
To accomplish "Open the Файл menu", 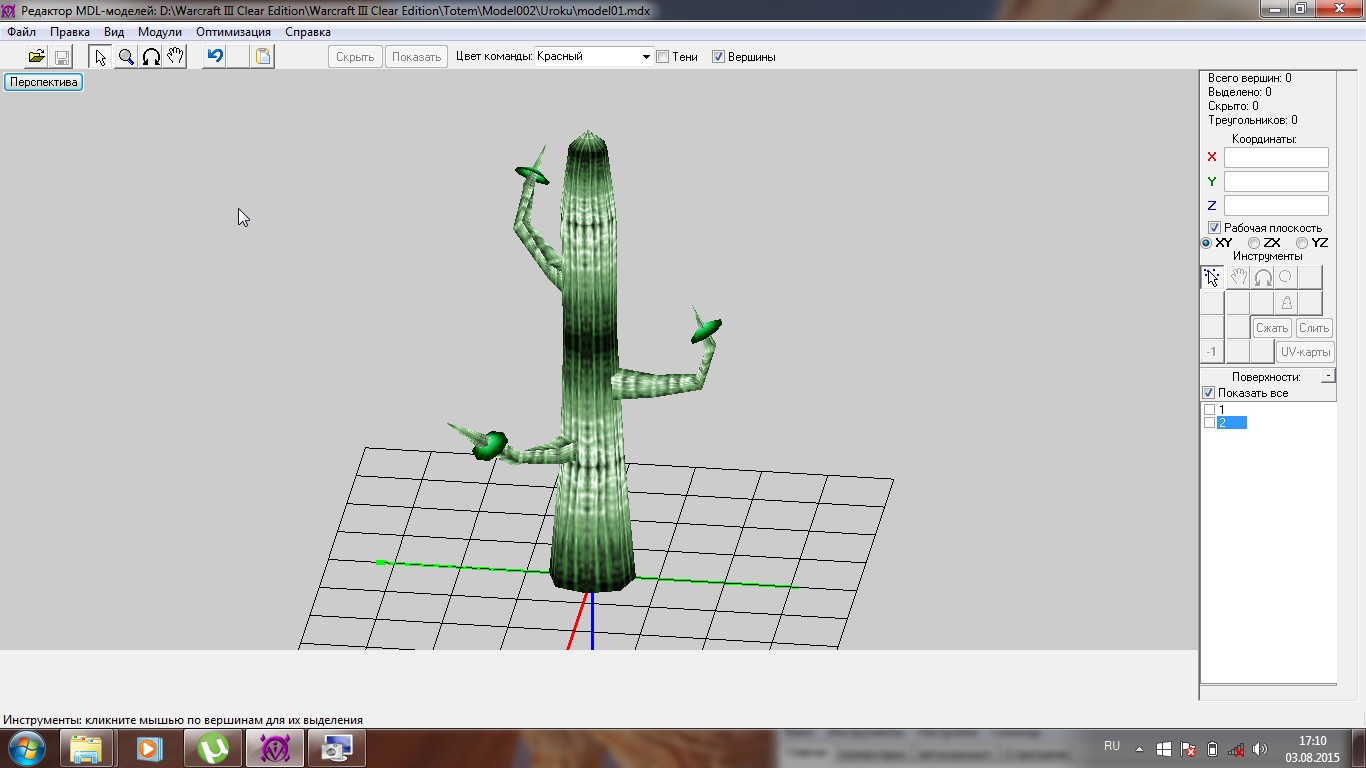I will pos(21,32).
